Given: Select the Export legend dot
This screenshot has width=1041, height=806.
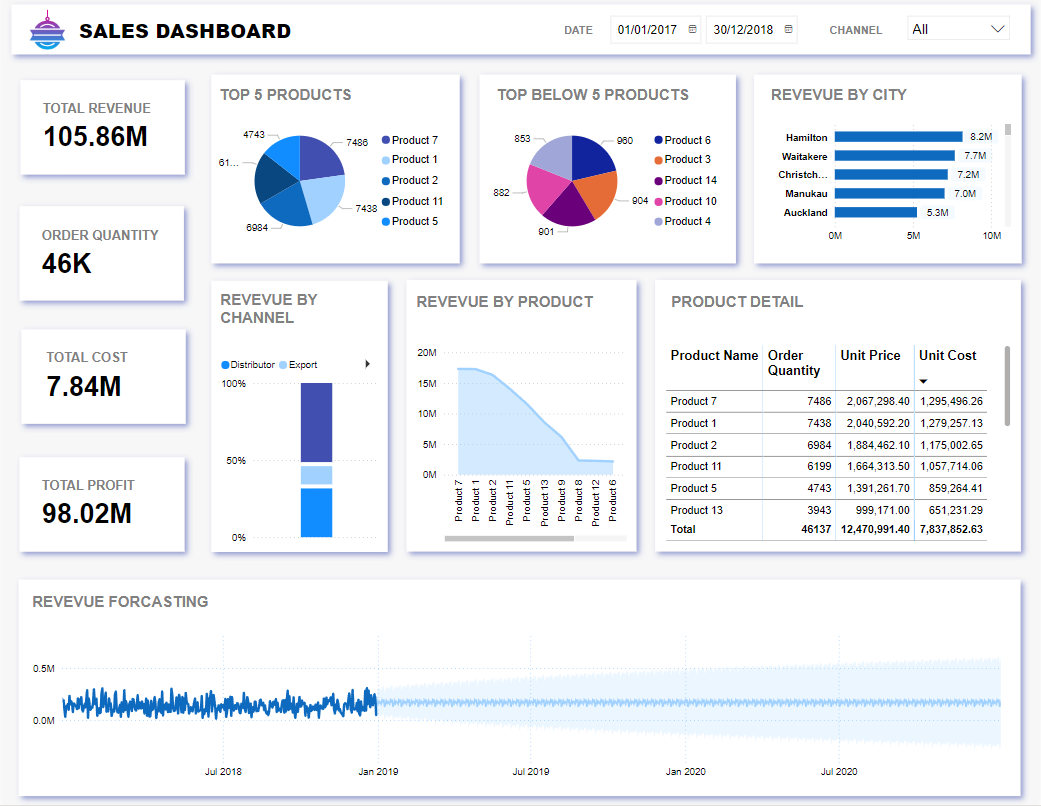Looking at the screenshot, I should click(x=284, y=365).
